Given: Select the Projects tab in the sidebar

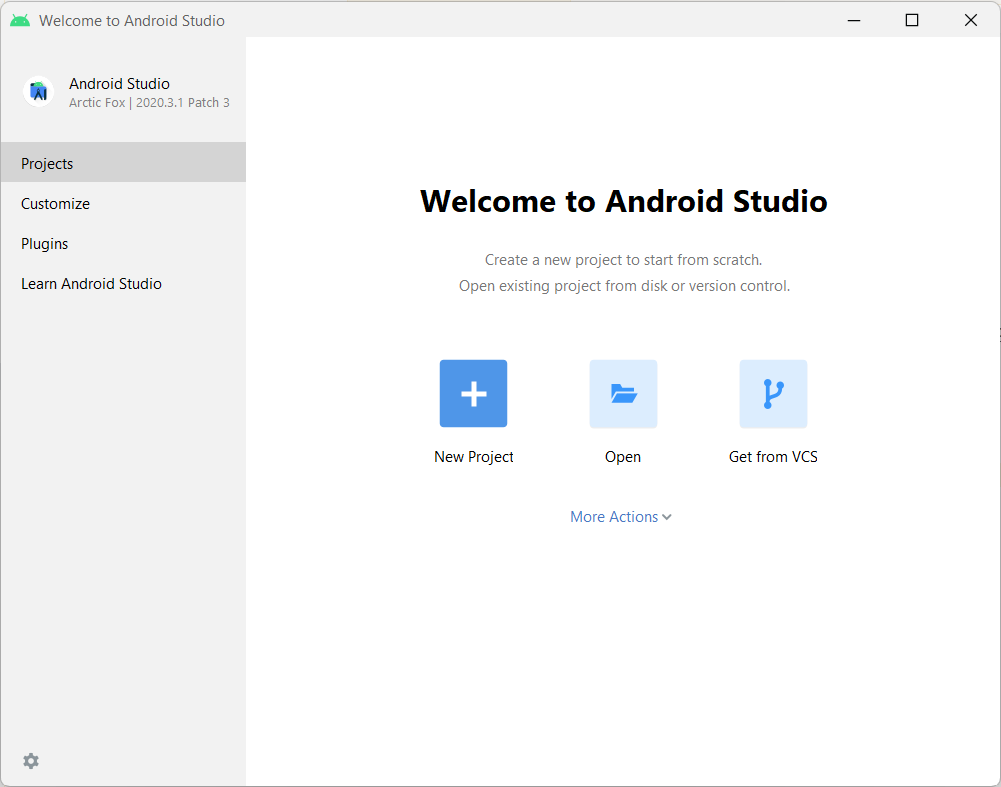Looking at the screenshot, I should (47, 163).
